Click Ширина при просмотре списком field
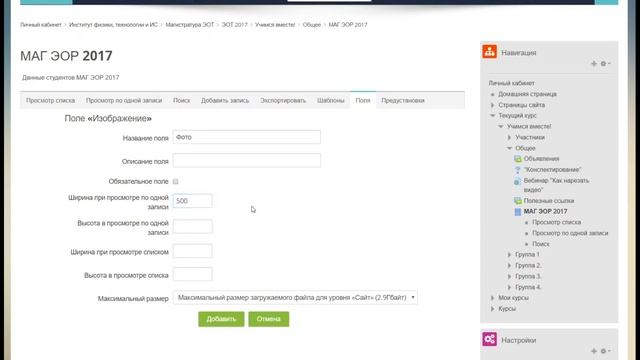 pos(193,251)
